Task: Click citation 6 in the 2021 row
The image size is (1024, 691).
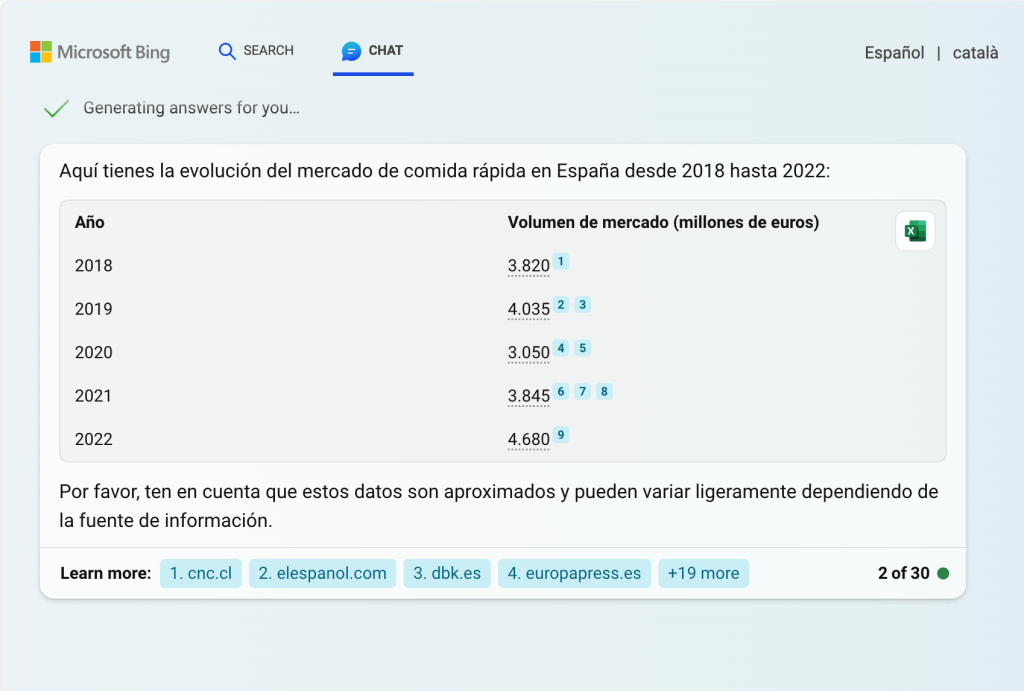Action: (562, 392)
